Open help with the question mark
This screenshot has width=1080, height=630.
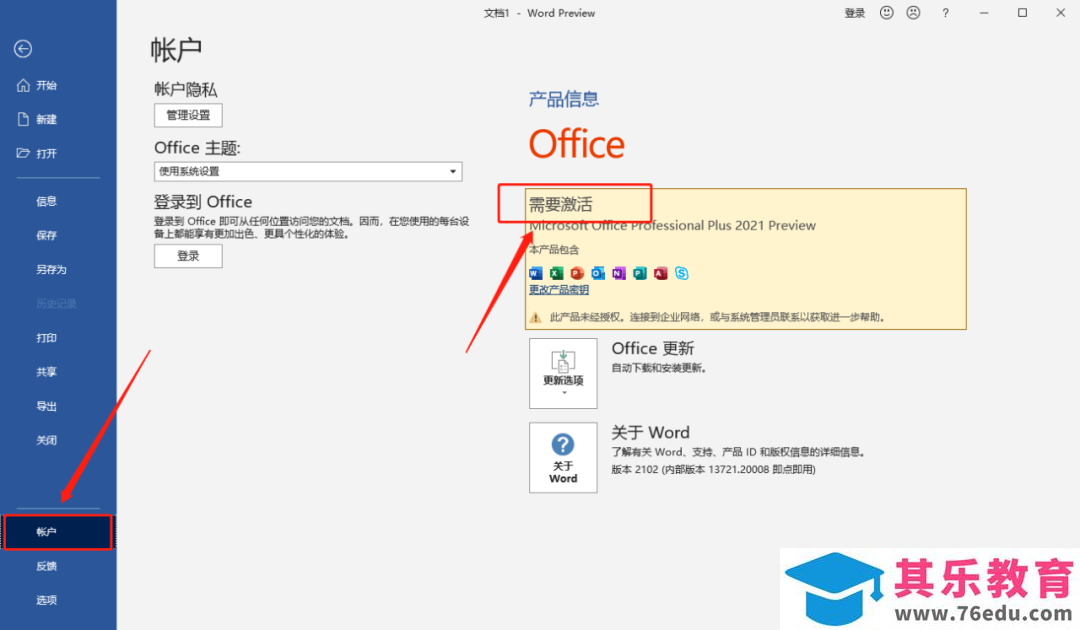[946, 13]
